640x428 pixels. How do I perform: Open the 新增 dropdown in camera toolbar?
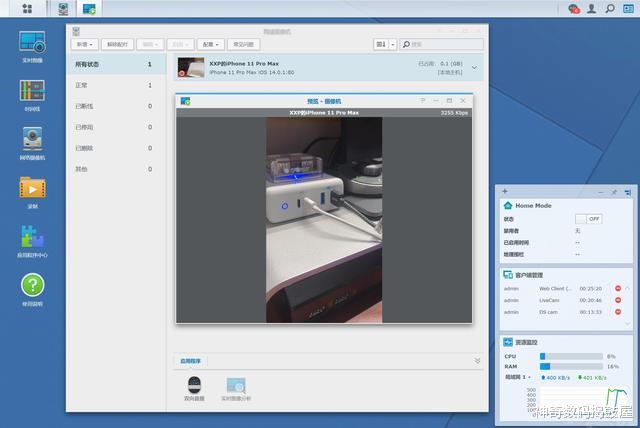click(85, 45)
